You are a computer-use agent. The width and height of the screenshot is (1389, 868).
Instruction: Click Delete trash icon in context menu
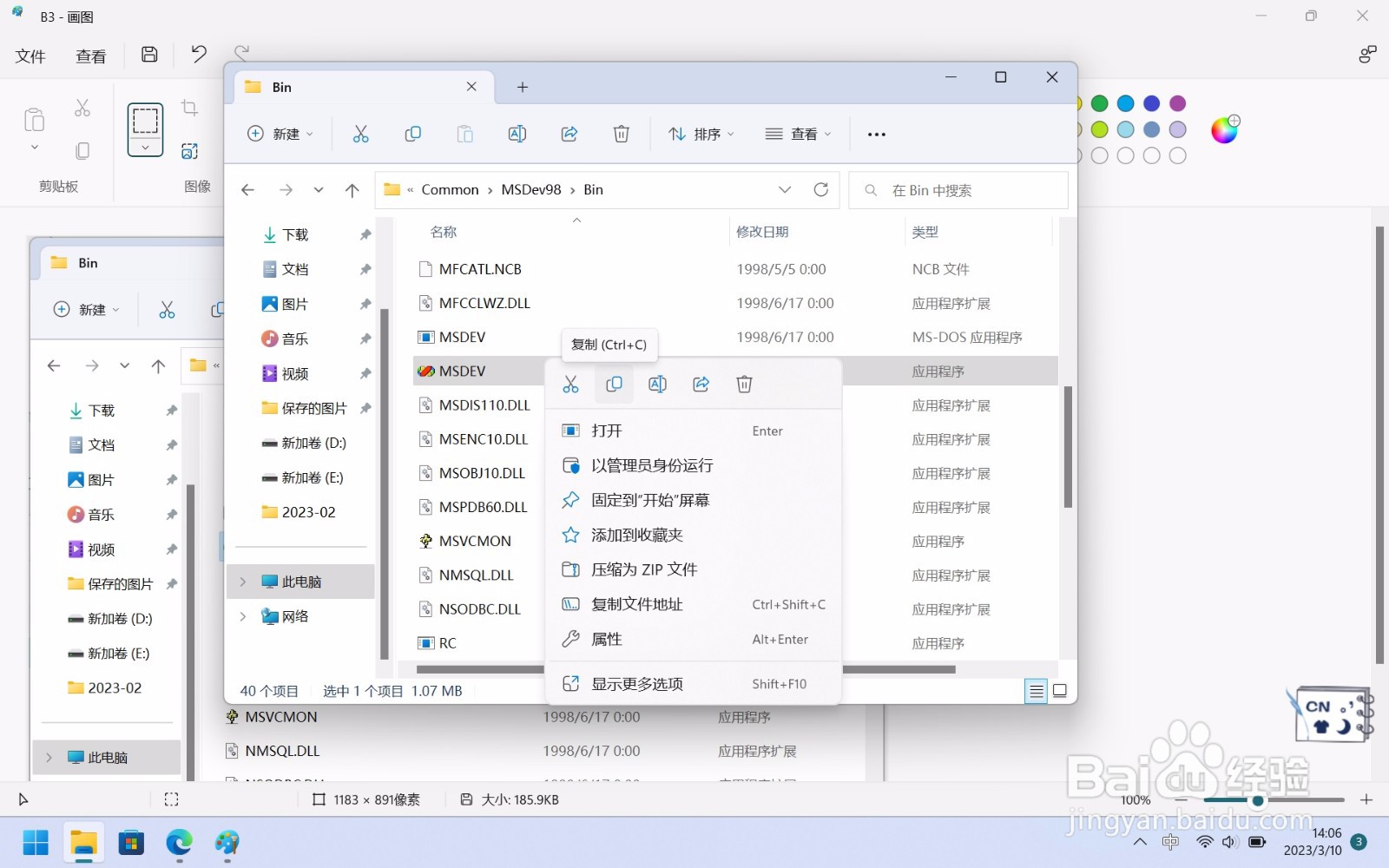[744, 384]
